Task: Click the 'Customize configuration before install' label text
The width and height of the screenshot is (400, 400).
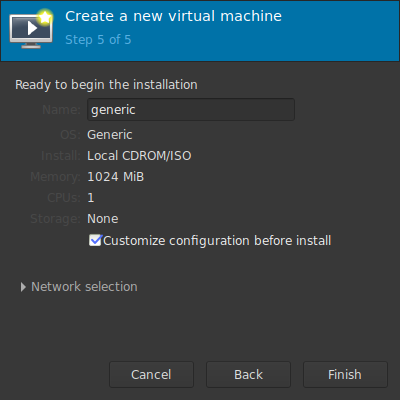Action: 217,241
